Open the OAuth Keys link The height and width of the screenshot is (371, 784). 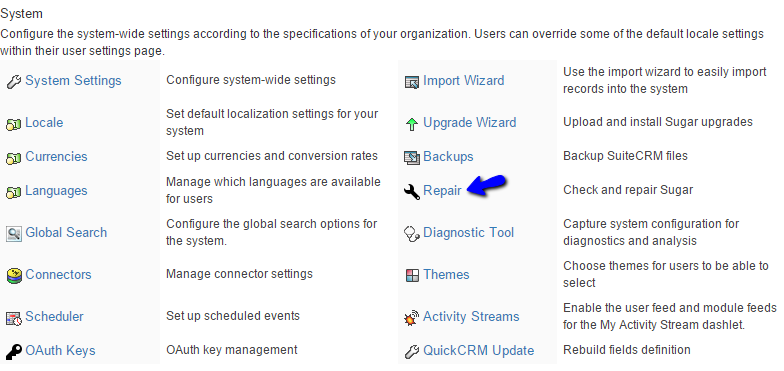coord(60,350)
